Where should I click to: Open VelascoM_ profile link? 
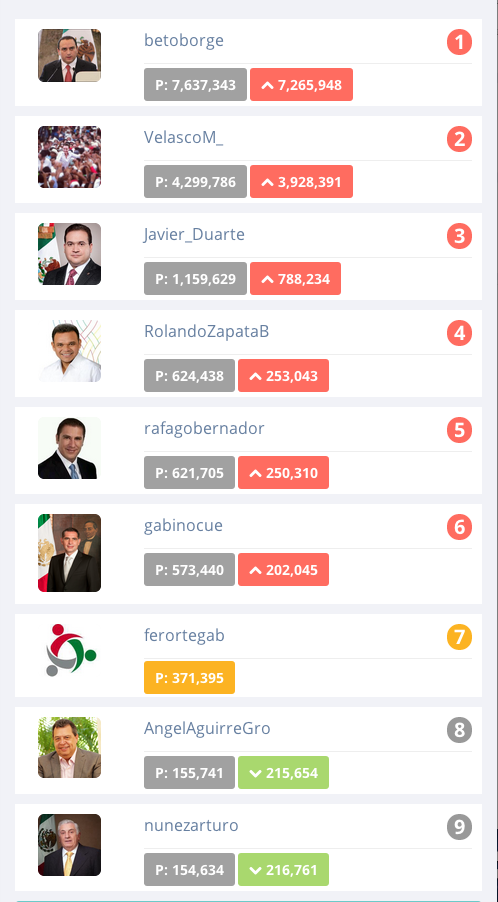(183, 137)
